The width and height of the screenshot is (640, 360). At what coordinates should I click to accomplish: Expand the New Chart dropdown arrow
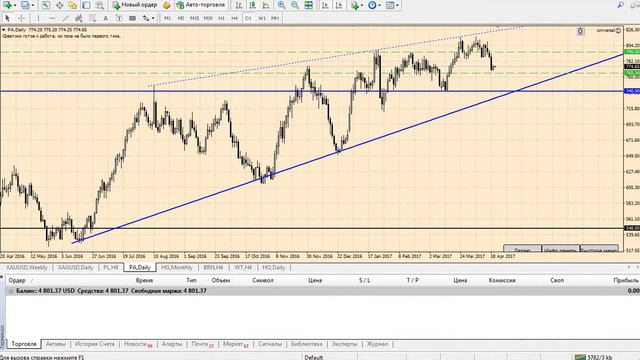15,5
